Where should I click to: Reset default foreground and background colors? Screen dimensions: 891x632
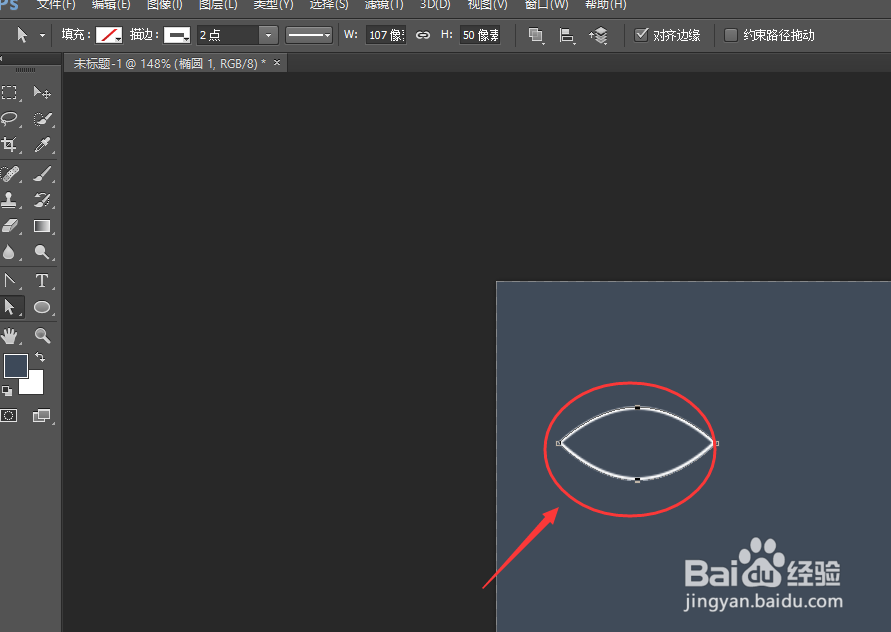pos(7,390)
